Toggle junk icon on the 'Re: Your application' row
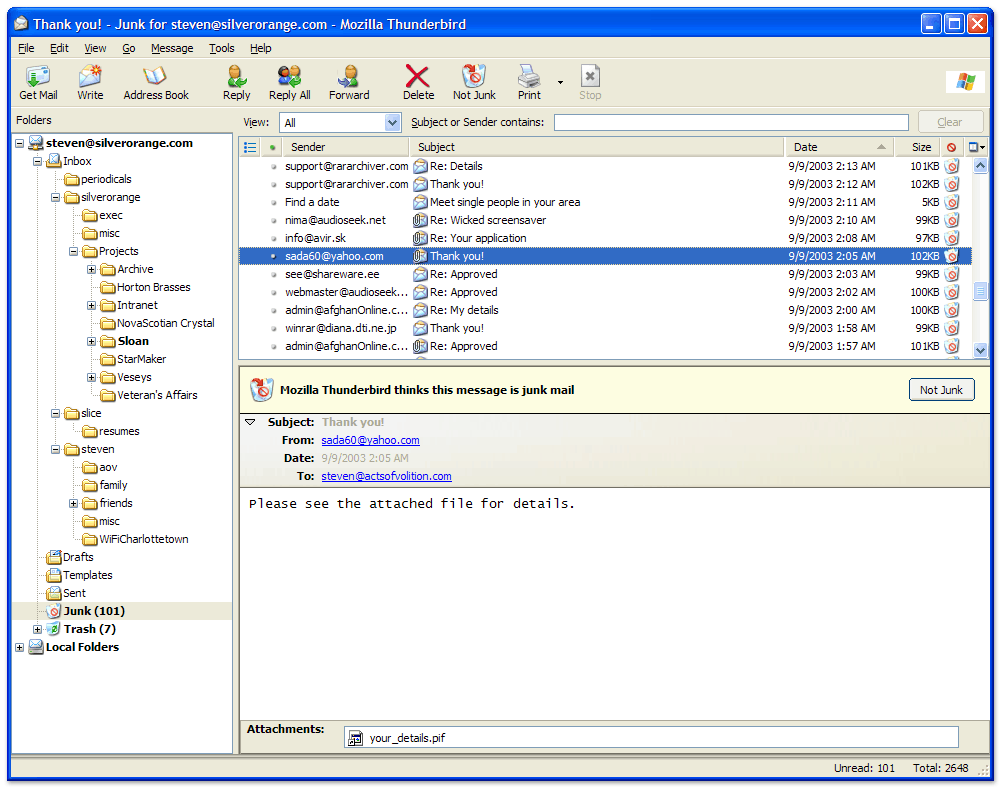1007x794 pixels. tap(952, 238)
